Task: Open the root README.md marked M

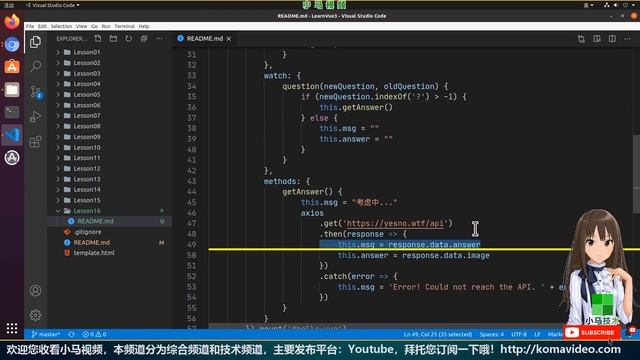Action: [91, 242]
